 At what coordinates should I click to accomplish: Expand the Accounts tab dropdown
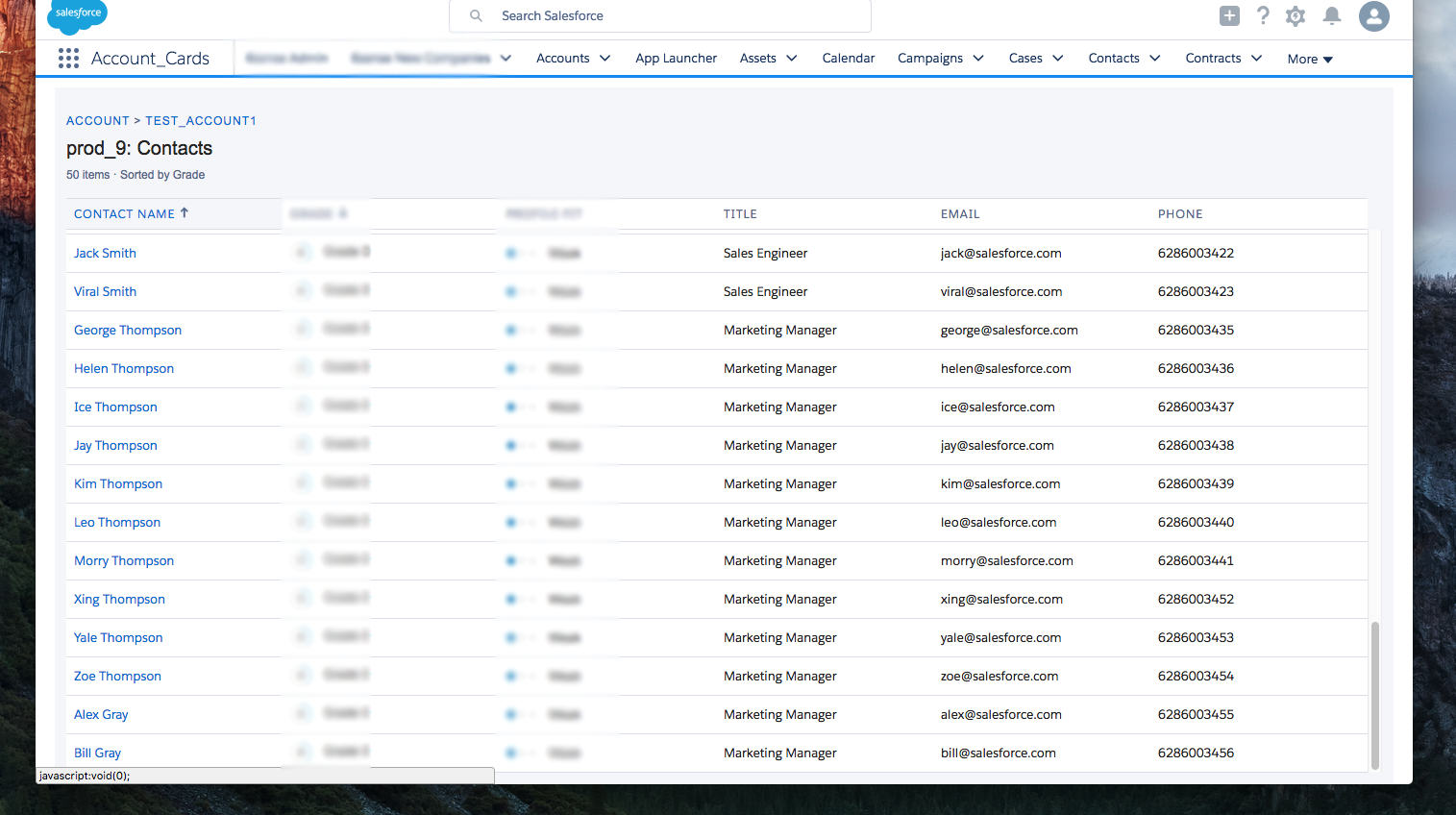pyautogui.click(x=605, y=59)
